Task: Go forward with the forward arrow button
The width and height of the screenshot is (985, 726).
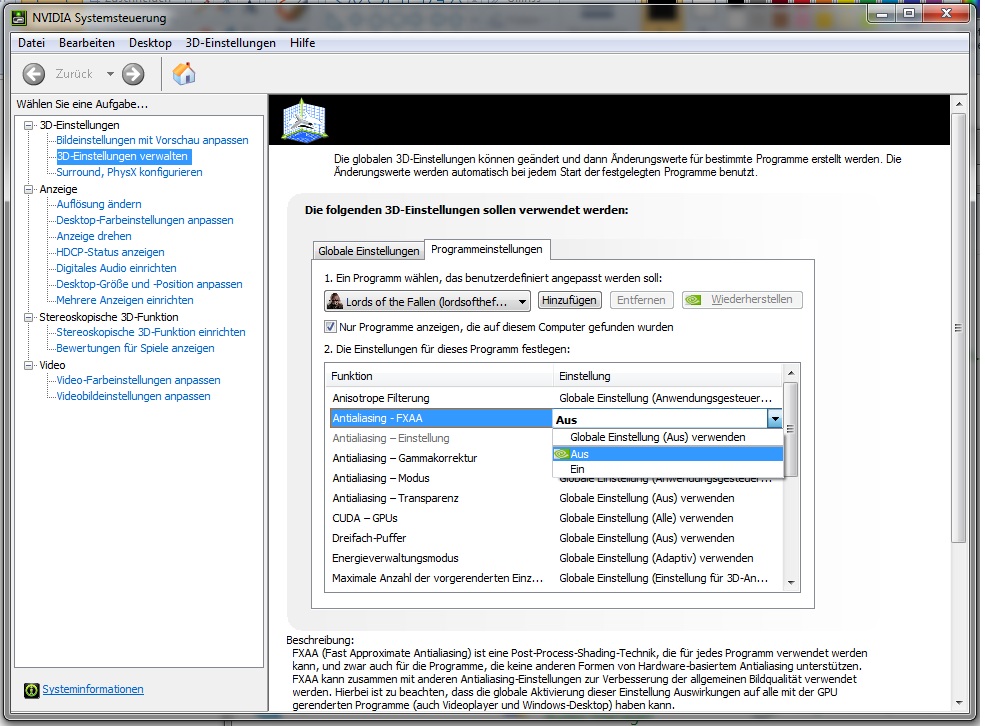Action: coord(133,74)
